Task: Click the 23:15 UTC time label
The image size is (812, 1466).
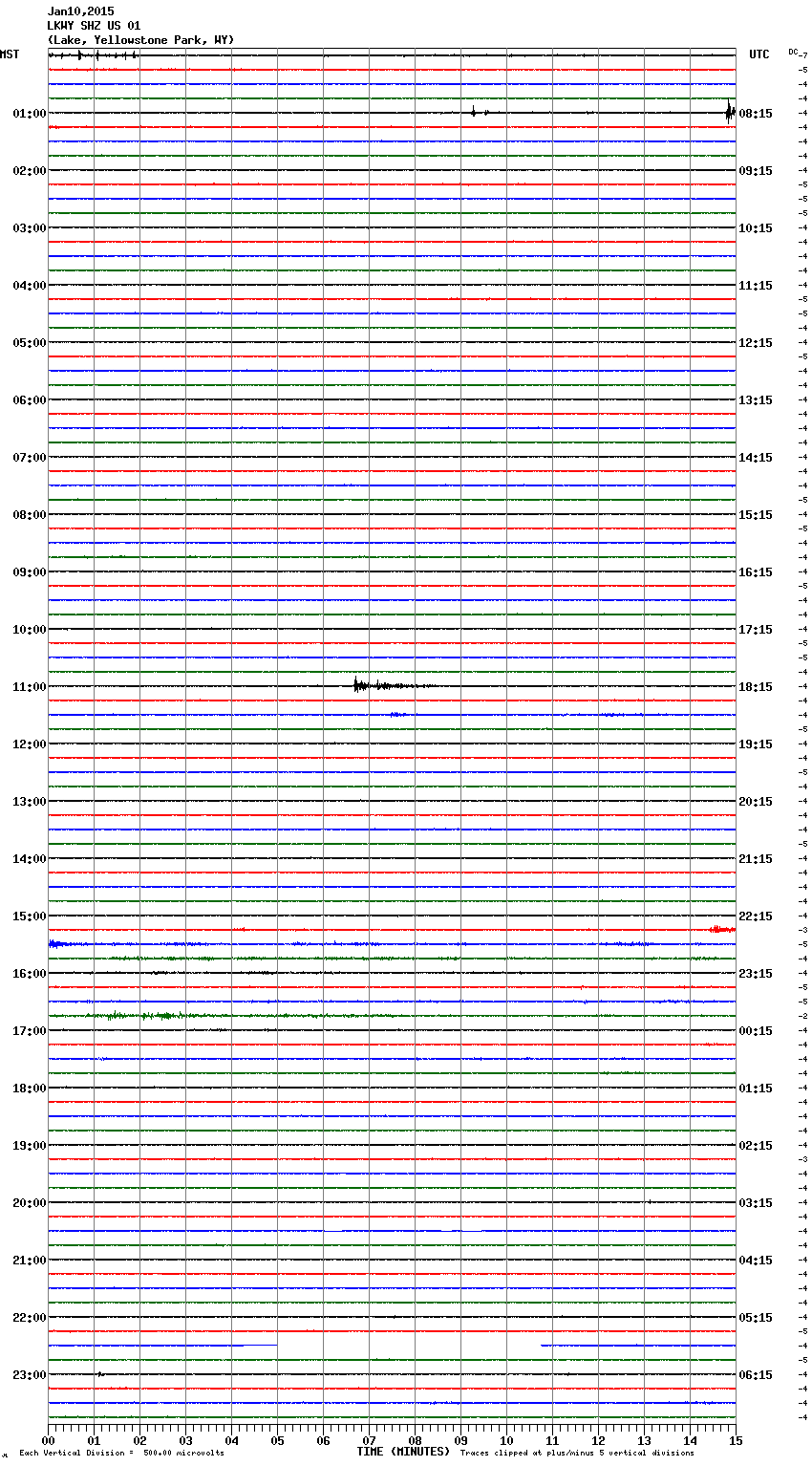Action: coord(756,974)
